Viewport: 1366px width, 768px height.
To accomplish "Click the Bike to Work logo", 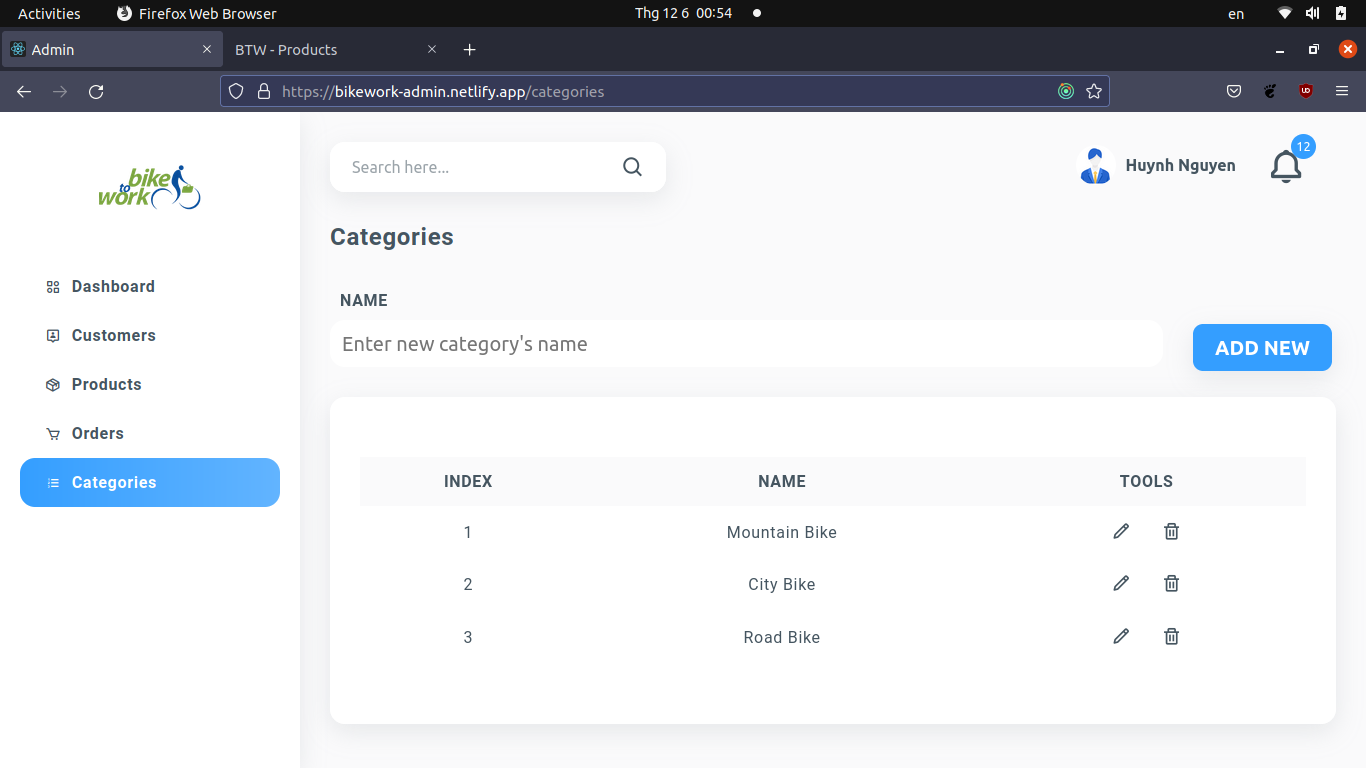I will [x=150, y=188].
